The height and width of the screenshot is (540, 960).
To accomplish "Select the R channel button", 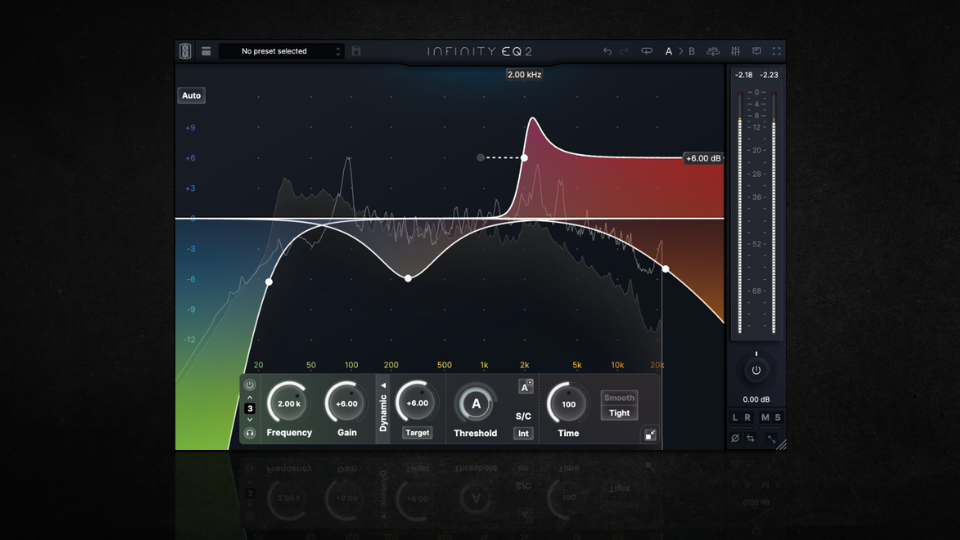I will click(748, 418).
